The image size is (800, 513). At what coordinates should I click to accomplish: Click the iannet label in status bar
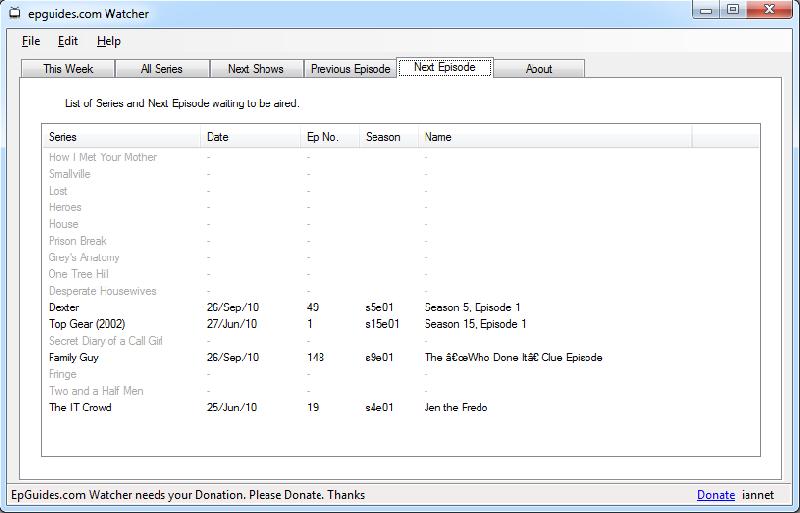(758, 495)
